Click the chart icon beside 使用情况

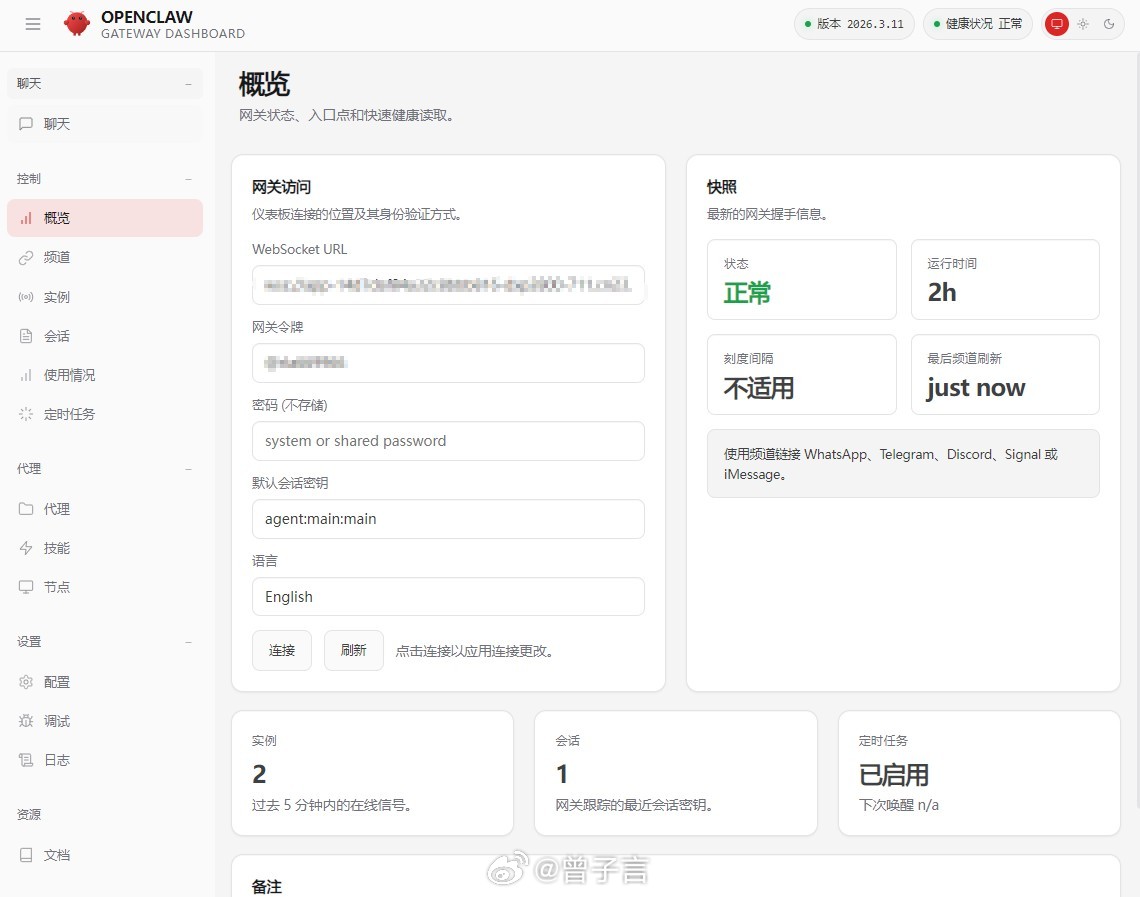pyautogui.click(x=26, y=375)
